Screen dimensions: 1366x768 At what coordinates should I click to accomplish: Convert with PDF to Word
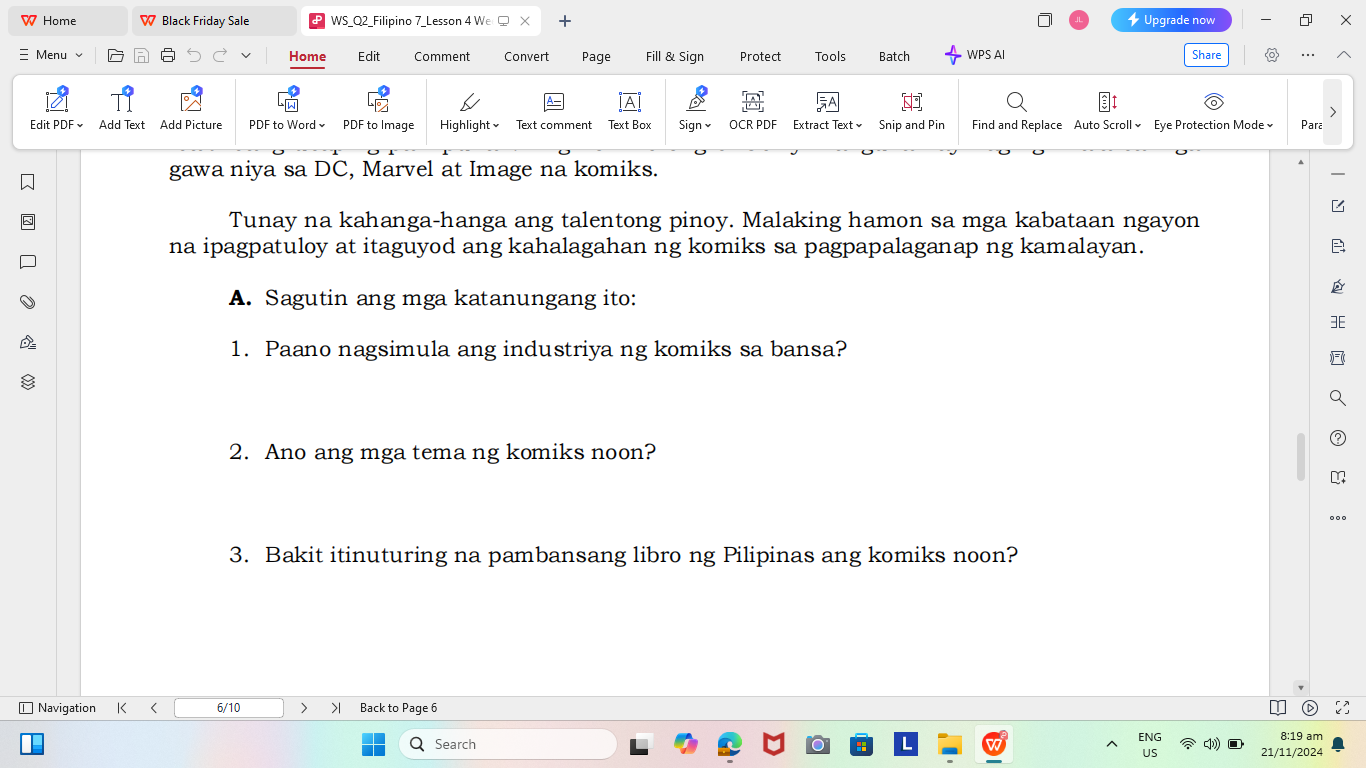coord(287,110)
